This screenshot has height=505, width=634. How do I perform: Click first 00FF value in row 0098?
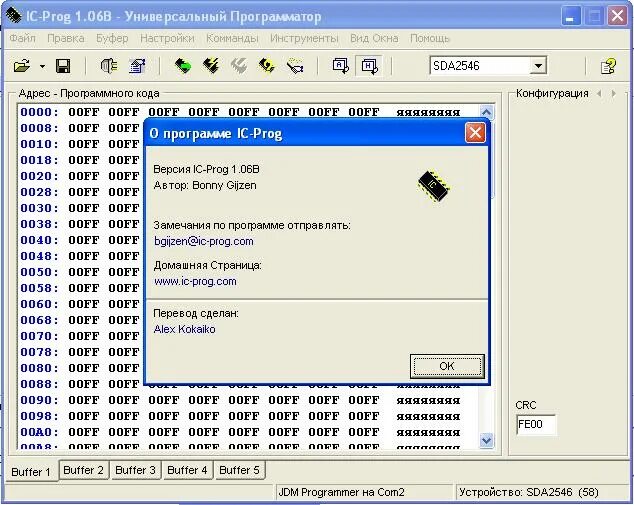[84, 416]
